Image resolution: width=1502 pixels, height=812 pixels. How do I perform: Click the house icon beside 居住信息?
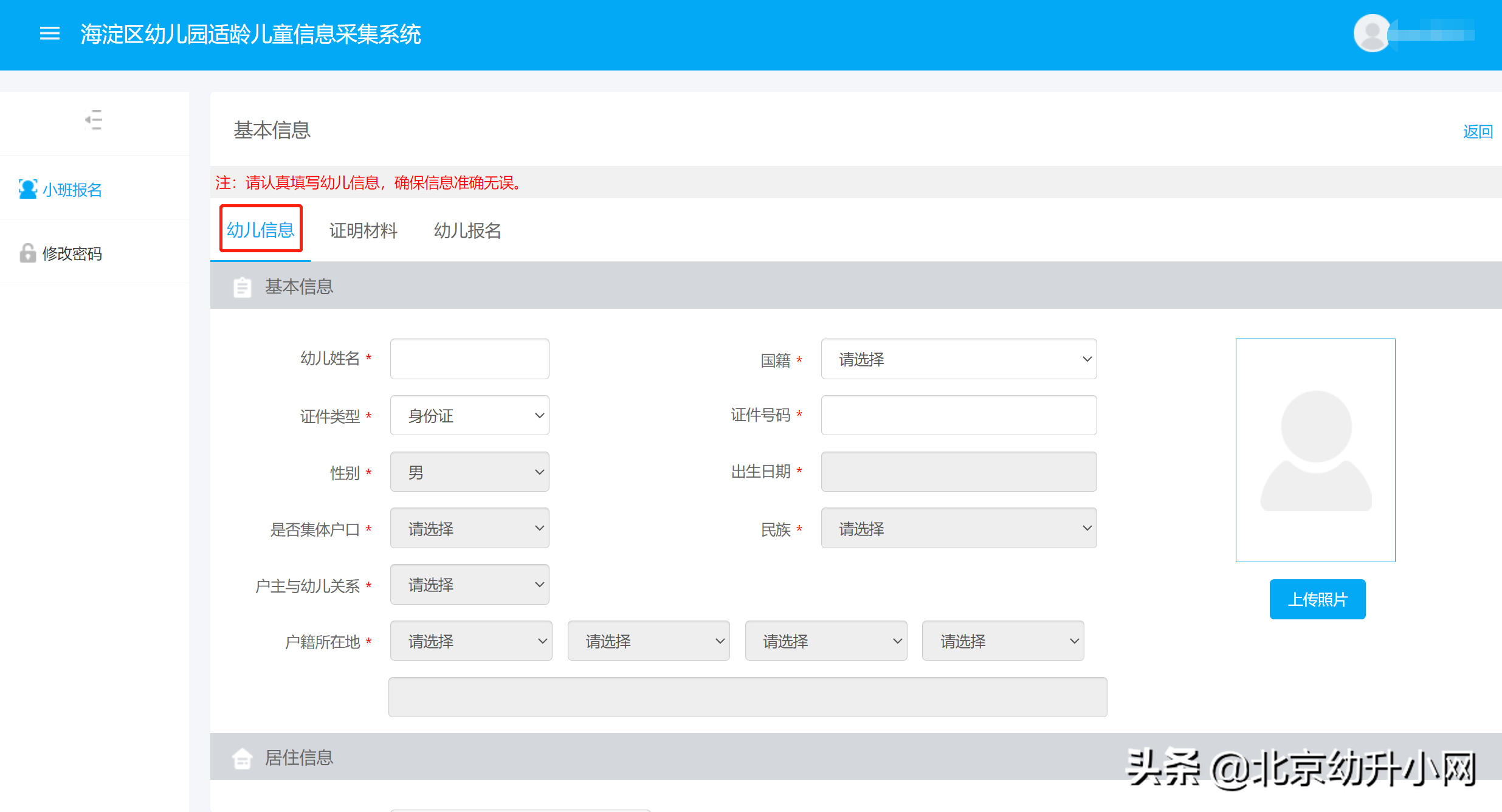coord(242,758)
